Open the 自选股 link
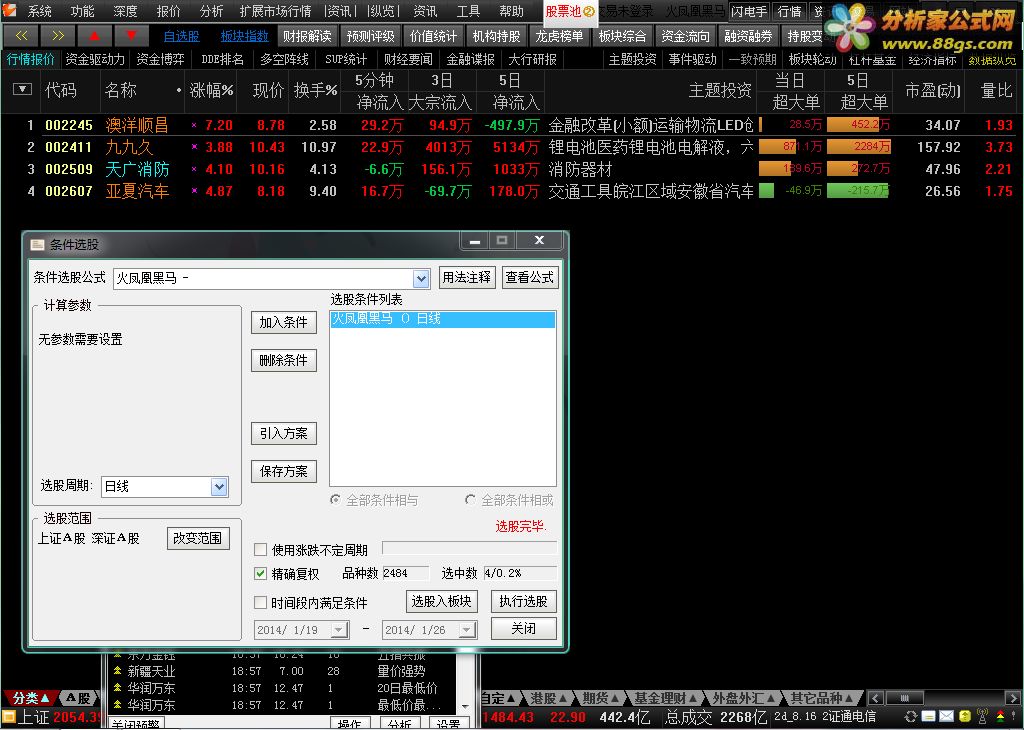This screenshot has width=1024, height=730. tap(181, 37)
